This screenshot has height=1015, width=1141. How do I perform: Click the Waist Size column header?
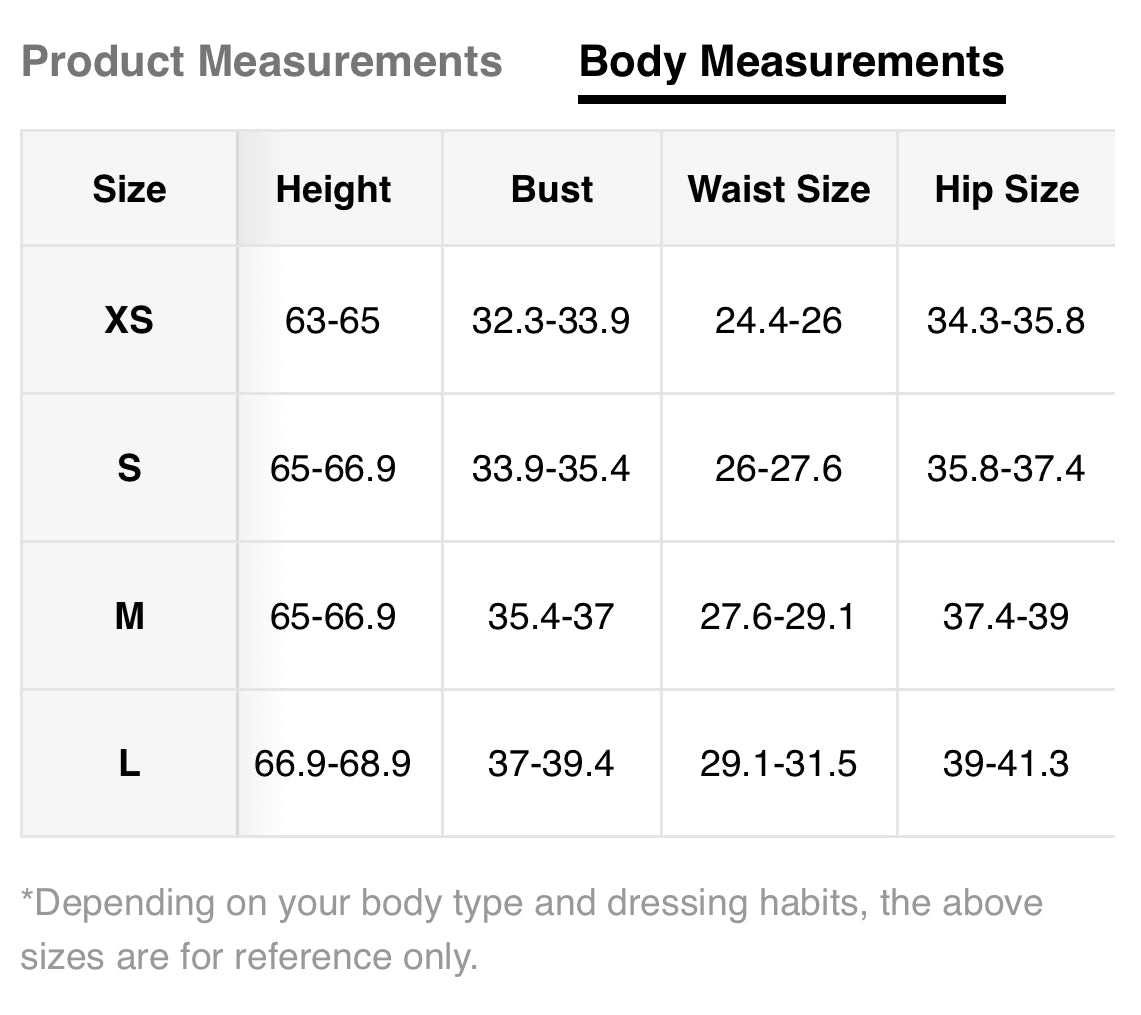(x=779, y=189)
